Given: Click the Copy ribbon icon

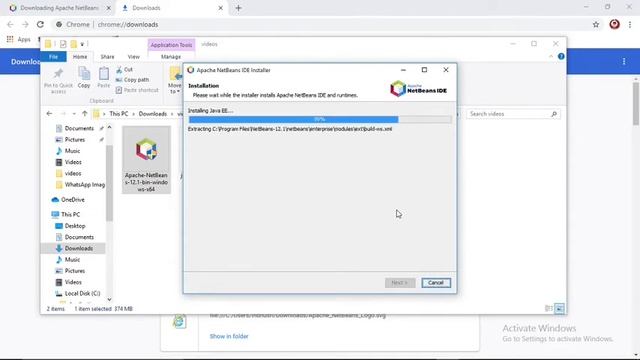Looking at the screenshot, I should pyautogui.click(x=84, y=77).
